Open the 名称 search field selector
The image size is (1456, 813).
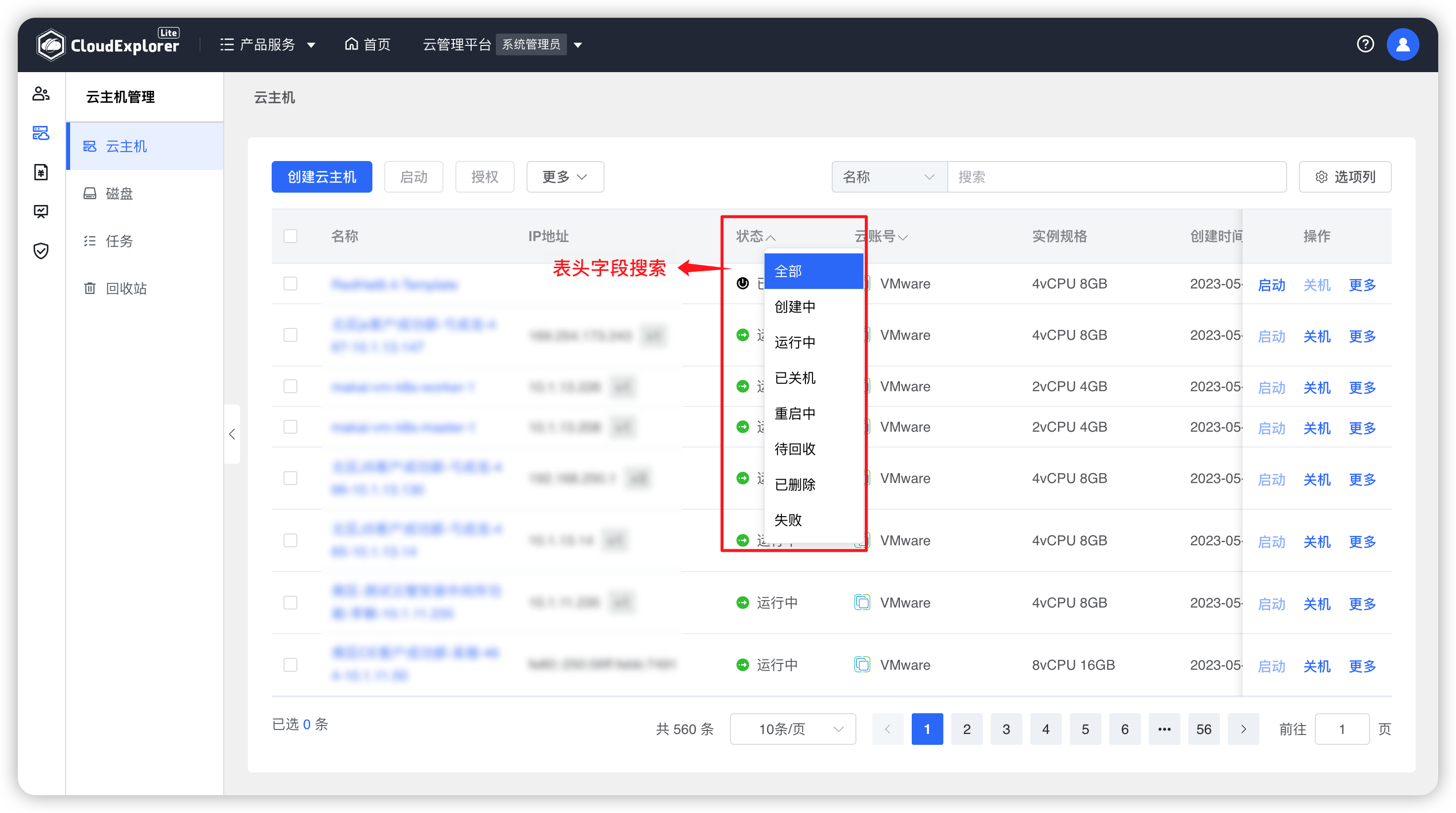point(889,177)
